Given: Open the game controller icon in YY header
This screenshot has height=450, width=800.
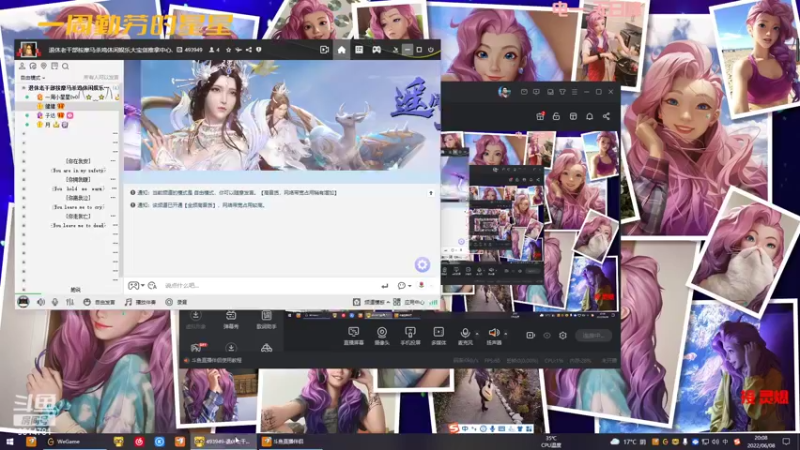Looking at the screenshot, I should (x=377, y=49).
